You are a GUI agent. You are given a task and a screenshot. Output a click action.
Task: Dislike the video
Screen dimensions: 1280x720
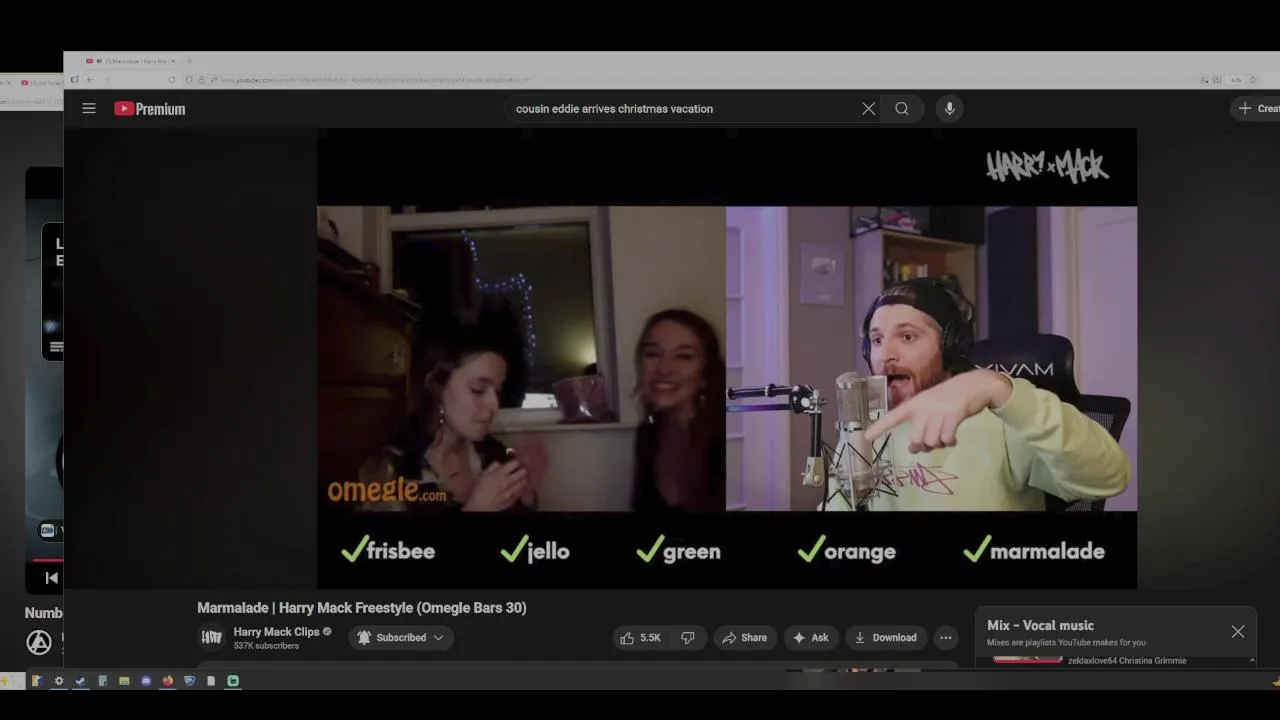(687, 637)
